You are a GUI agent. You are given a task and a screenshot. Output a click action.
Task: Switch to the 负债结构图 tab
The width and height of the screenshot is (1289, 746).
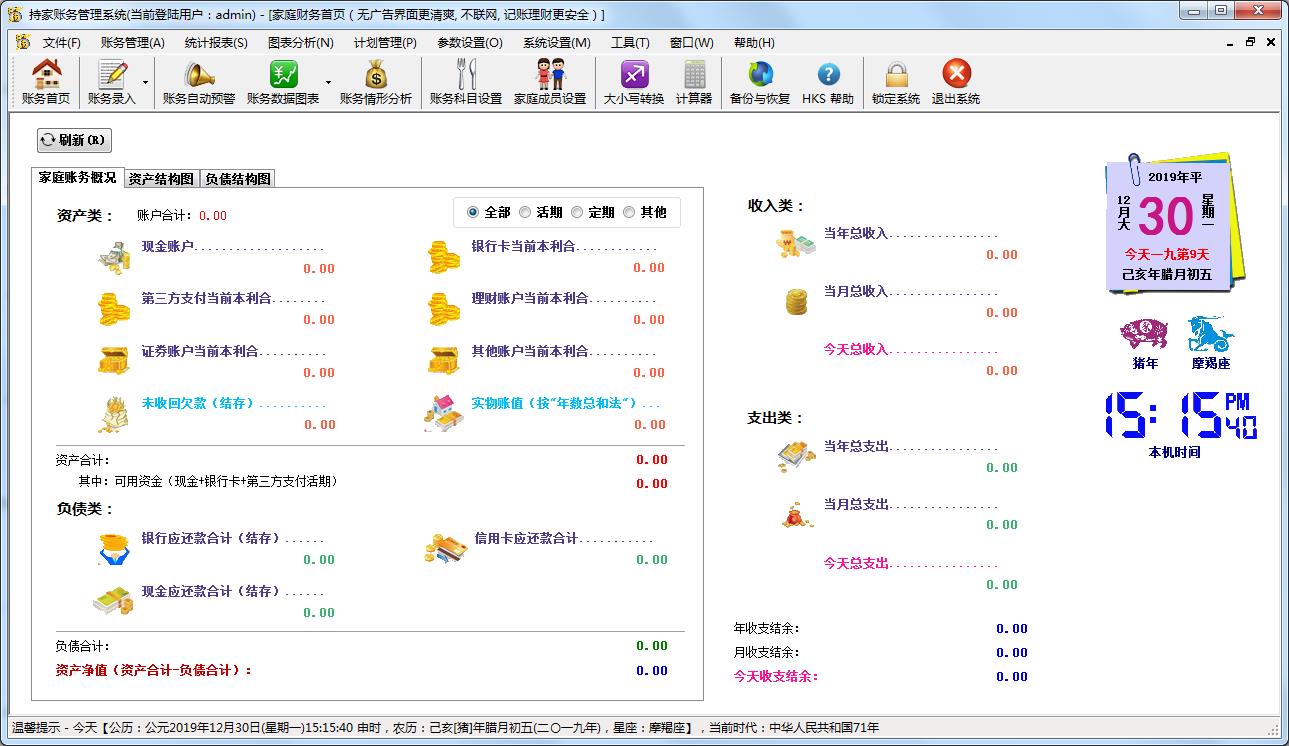pyautogui.click(x=237, y=178)
